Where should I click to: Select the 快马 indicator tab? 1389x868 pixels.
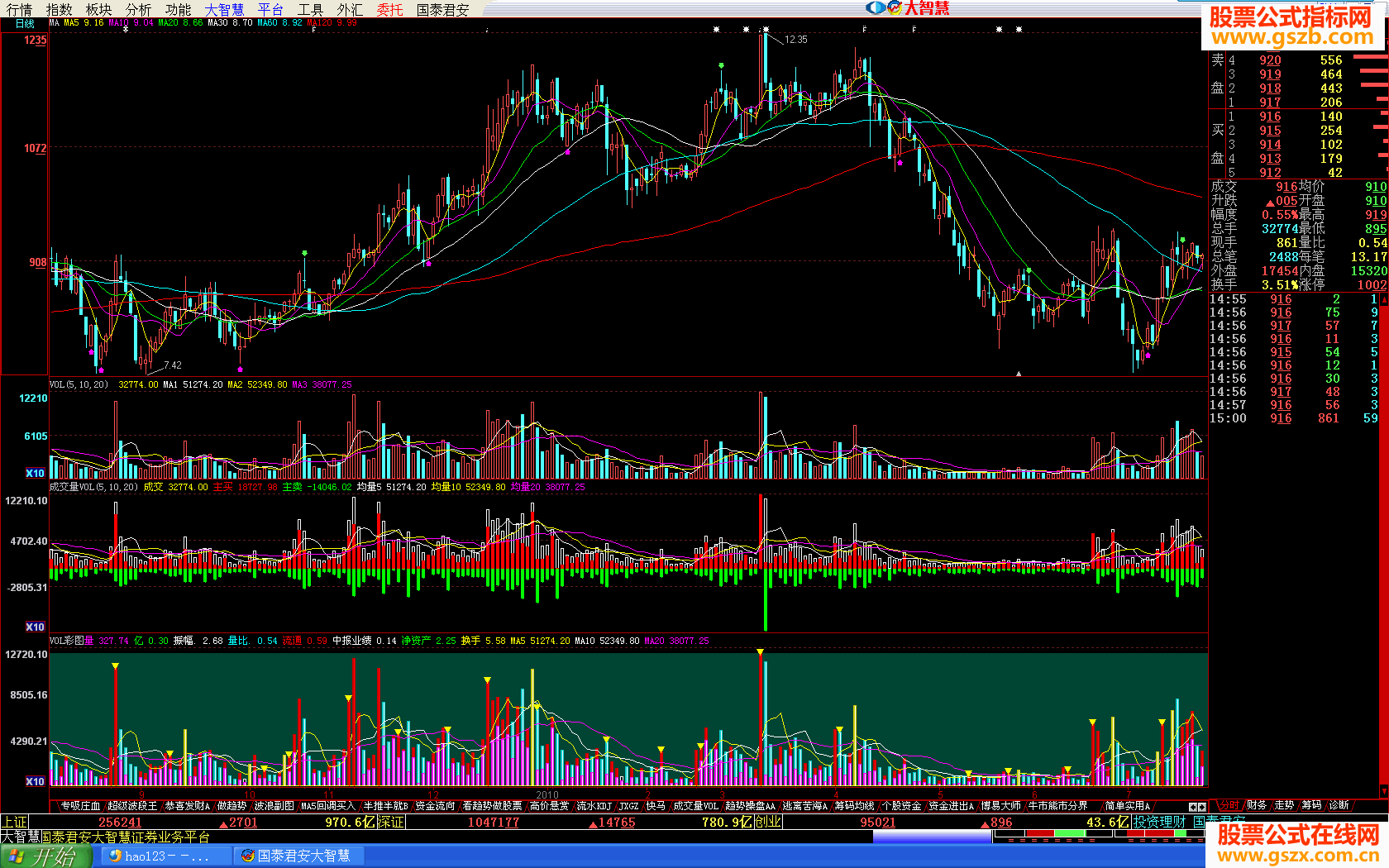tap(656, 805)
